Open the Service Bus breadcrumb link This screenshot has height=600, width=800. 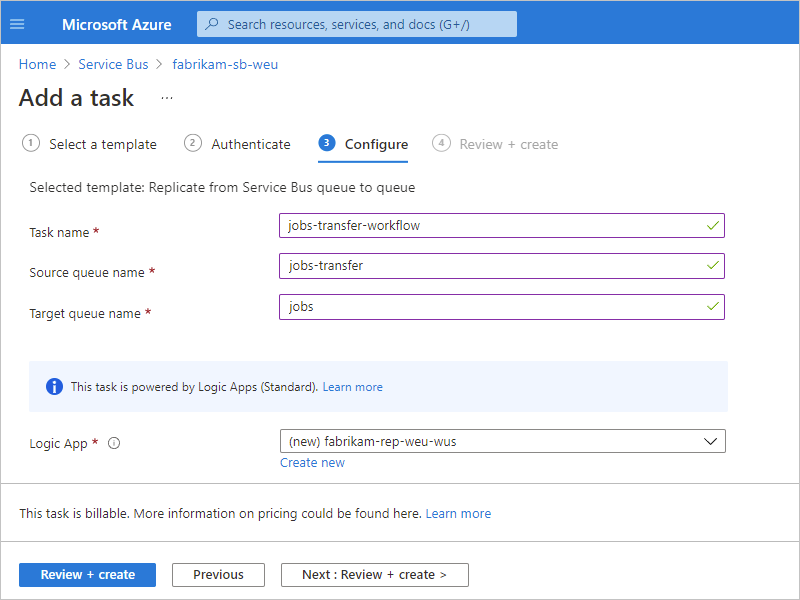tap(113, 64)
